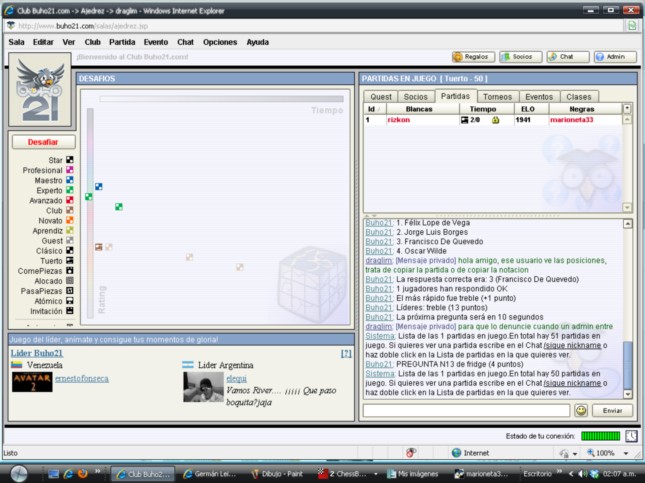Switch to the Quest tab
Image resolution: width=645 pixels, height=483 pixels.
pos(381,97)
